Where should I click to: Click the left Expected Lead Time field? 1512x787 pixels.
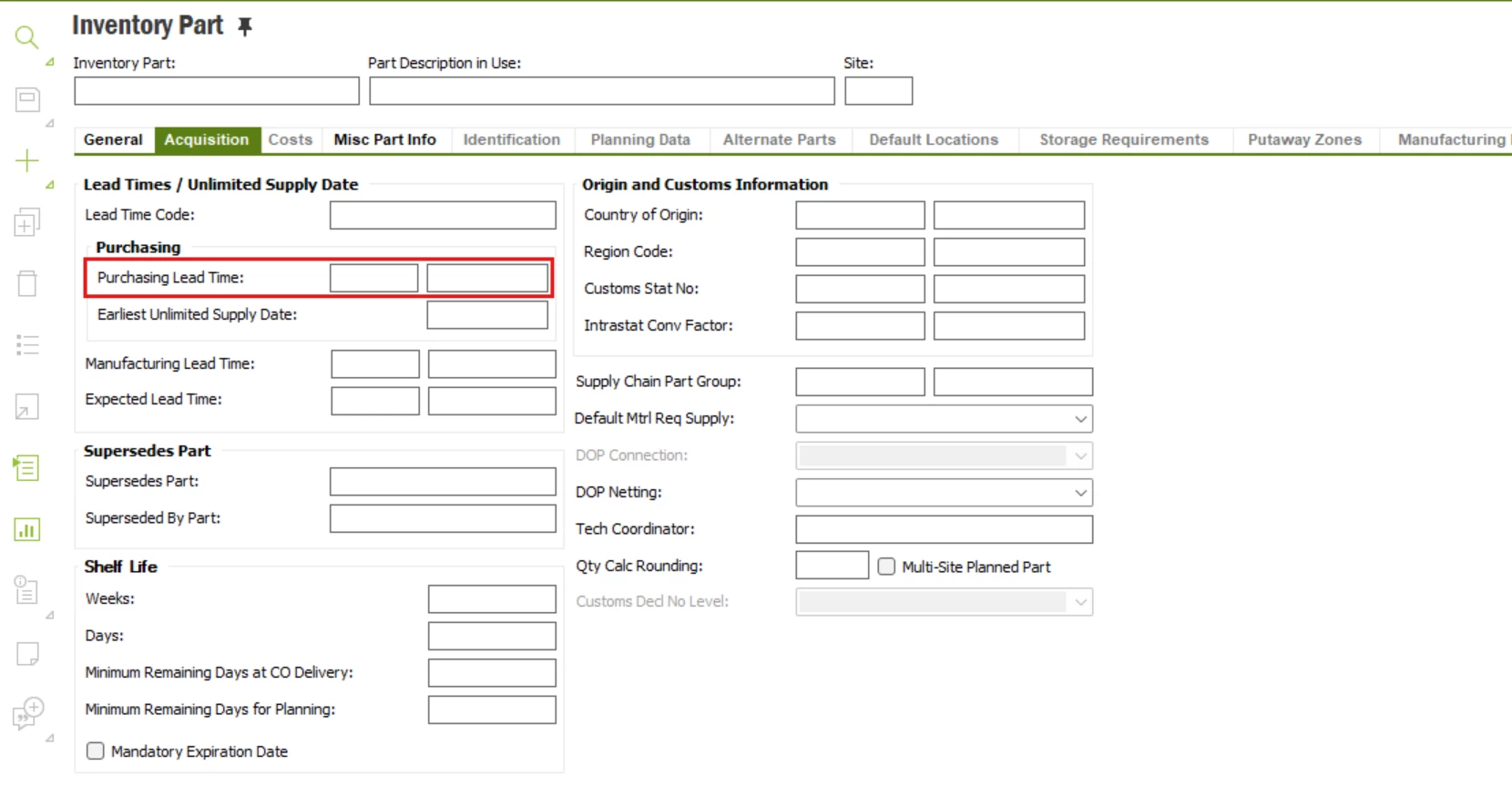(375, 401)
